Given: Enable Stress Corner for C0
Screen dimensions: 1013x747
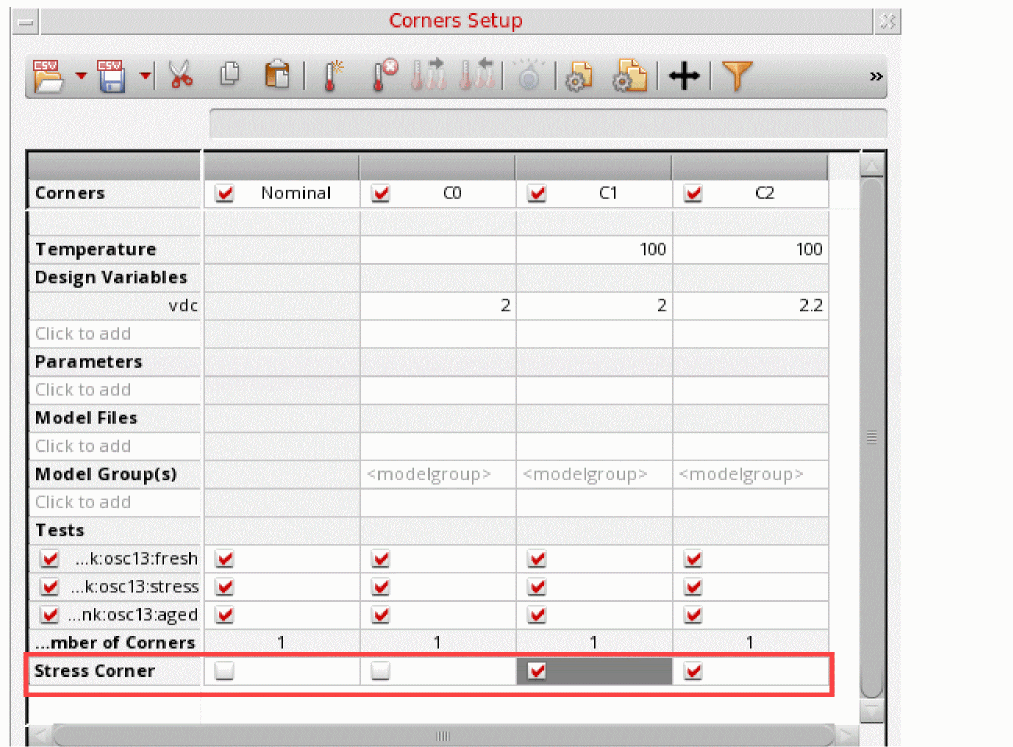Looking at the screenshot, I should [x=381, y=671].
